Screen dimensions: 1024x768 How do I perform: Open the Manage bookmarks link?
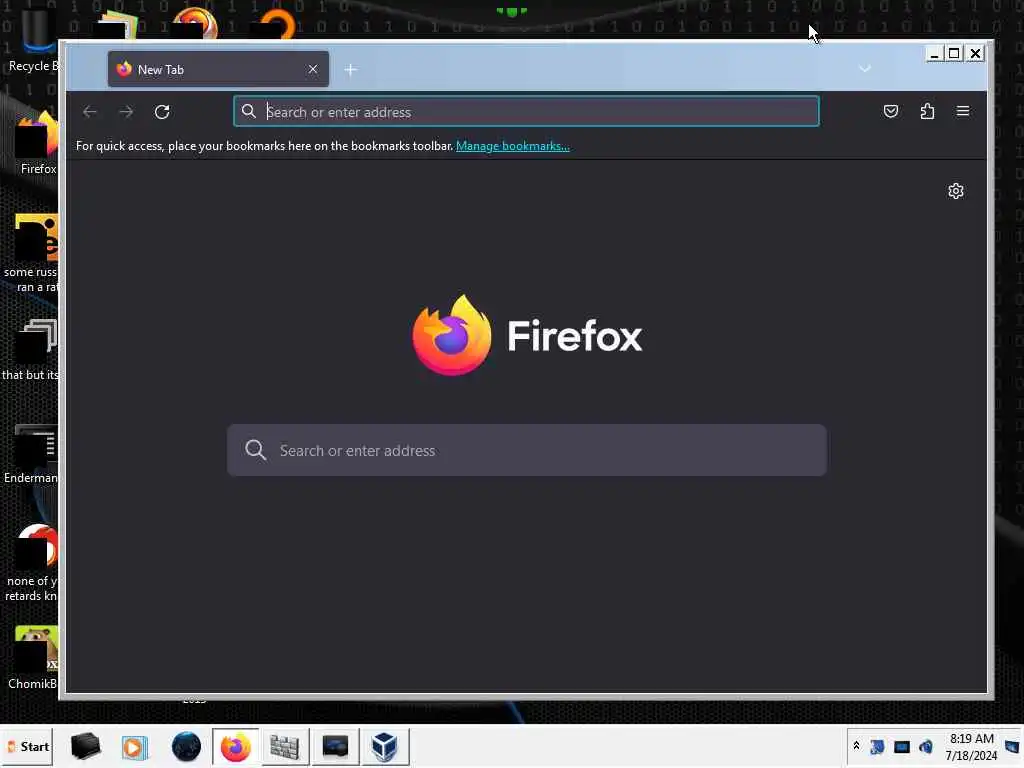coord(513,146)
